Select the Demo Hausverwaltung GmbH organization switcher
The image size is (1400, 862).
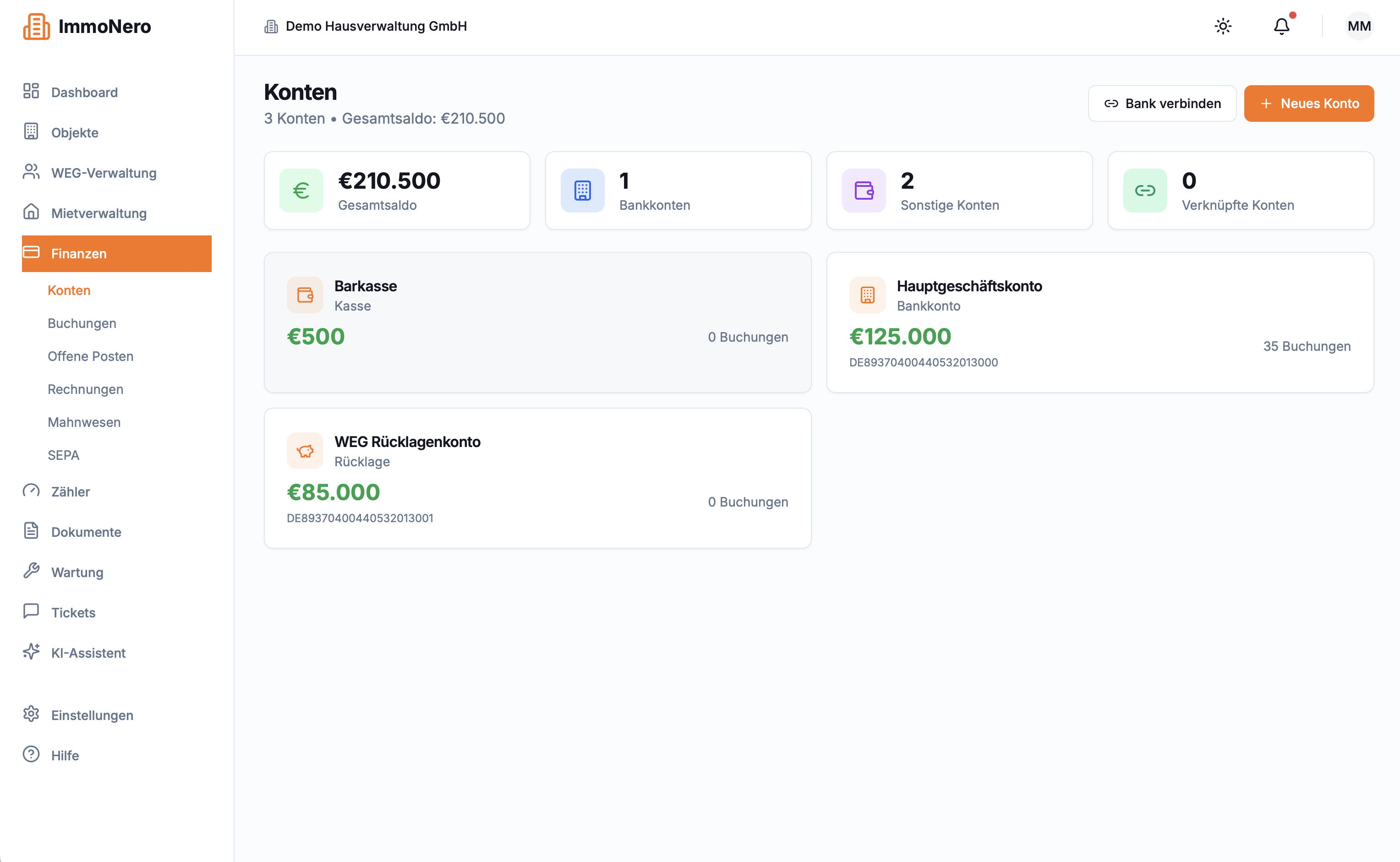tap(366, 26)
